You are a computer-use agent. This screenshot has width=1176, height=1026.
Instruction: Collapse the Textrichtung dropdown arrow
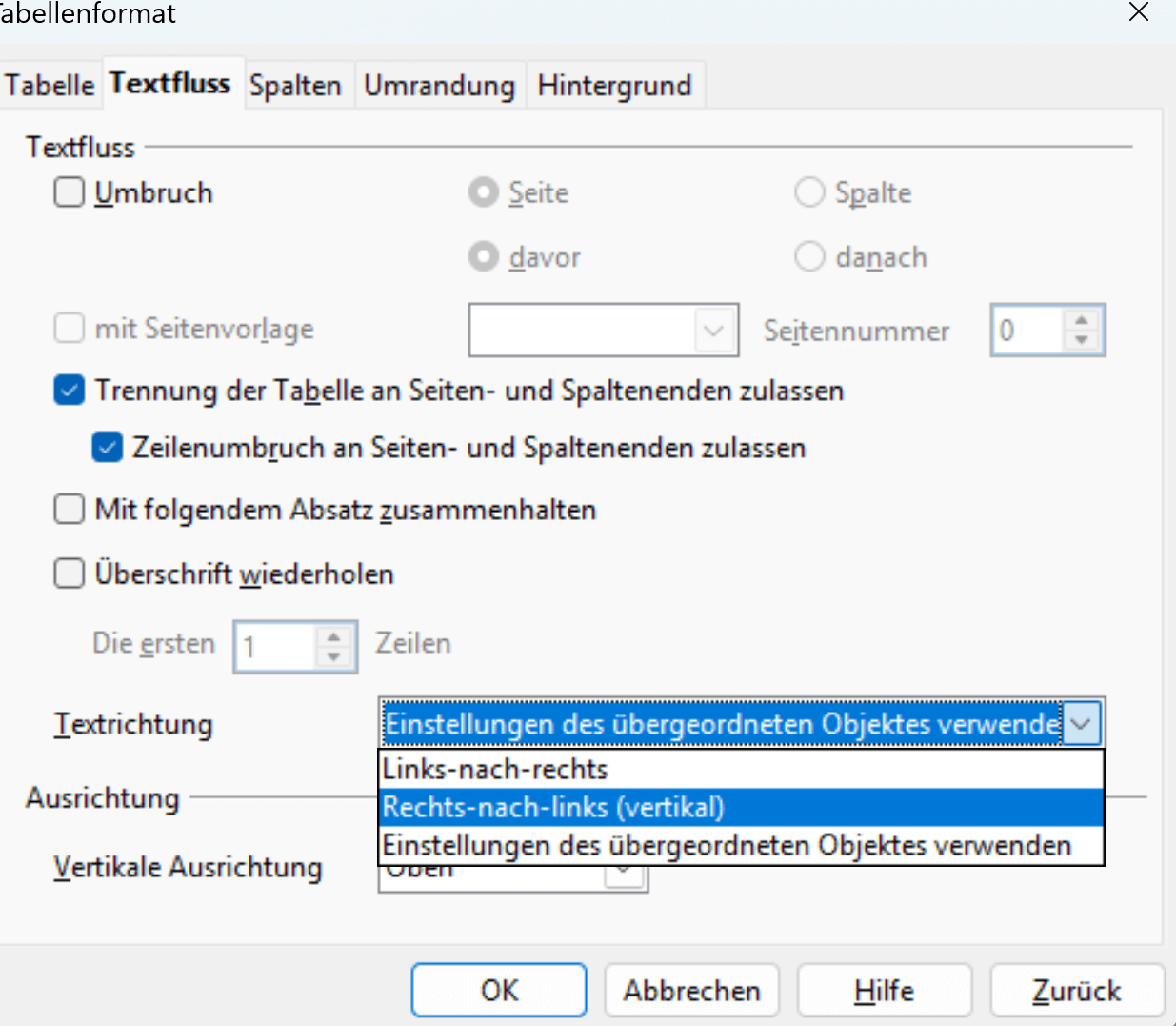pyautogui.click(x=1081, y=724)
